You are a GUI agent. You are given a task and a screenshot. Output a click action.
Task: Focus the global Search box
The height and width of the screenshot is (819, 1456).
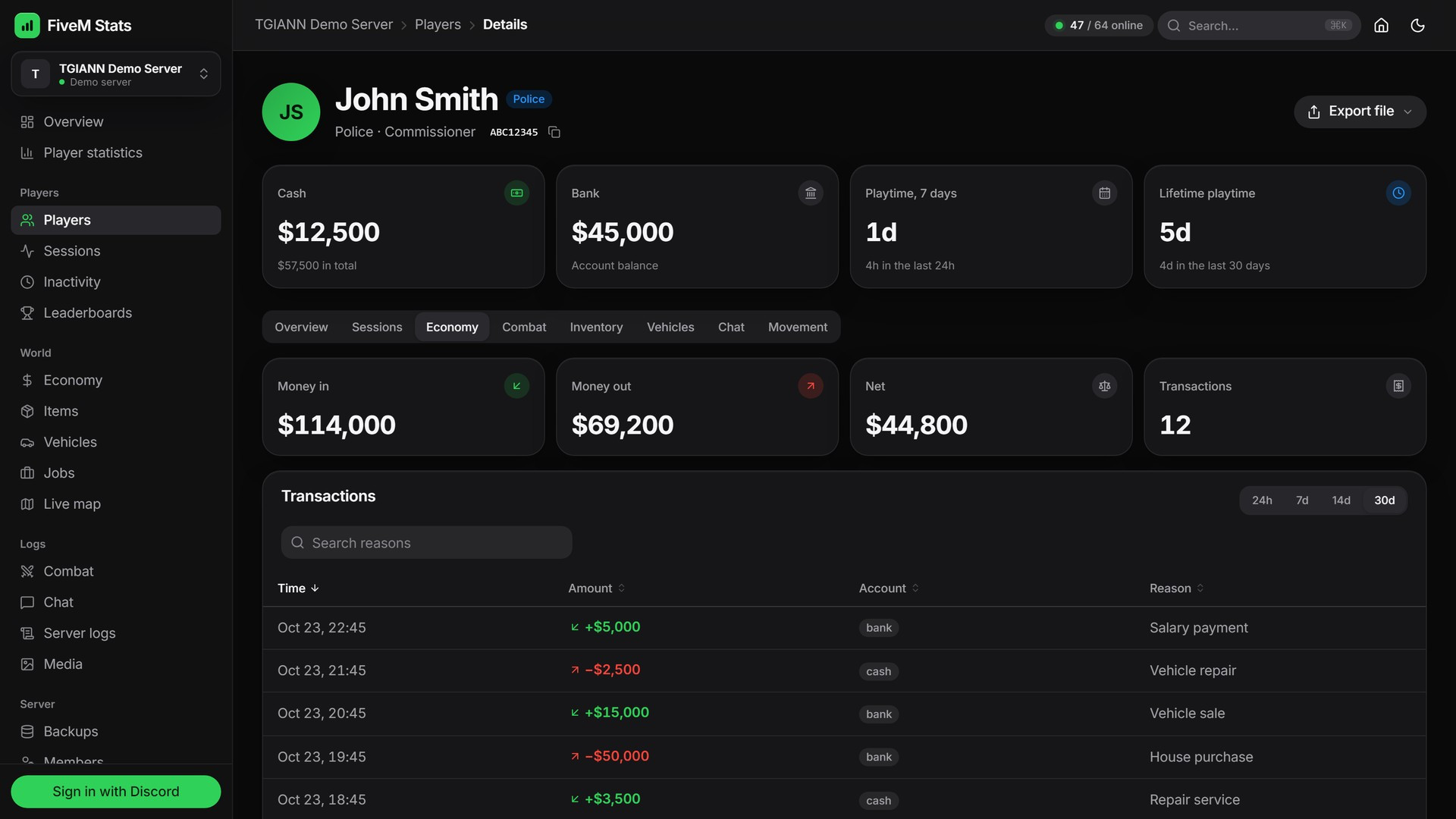point(1259,25)
